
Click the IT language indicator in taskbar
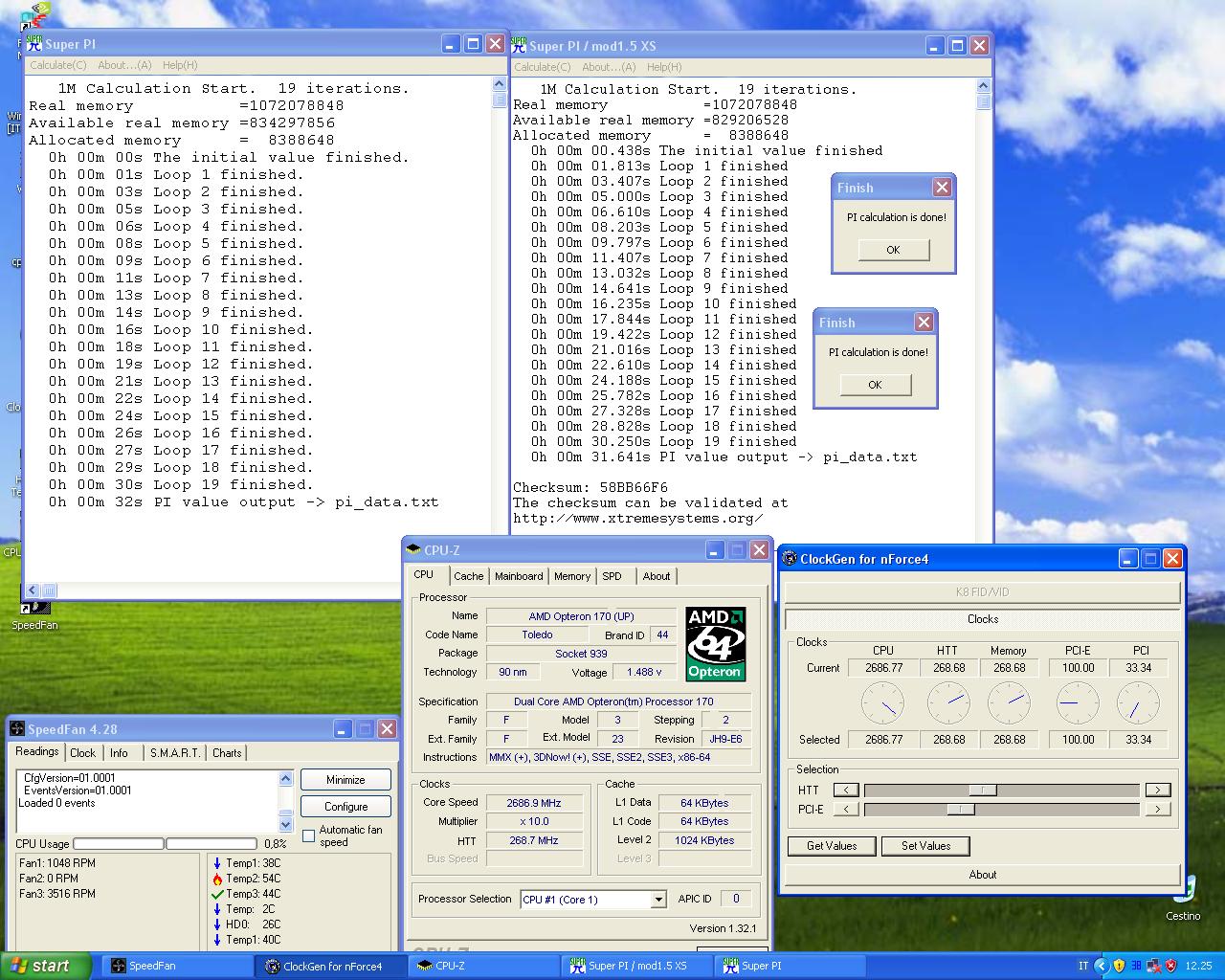pos(1083,966)
